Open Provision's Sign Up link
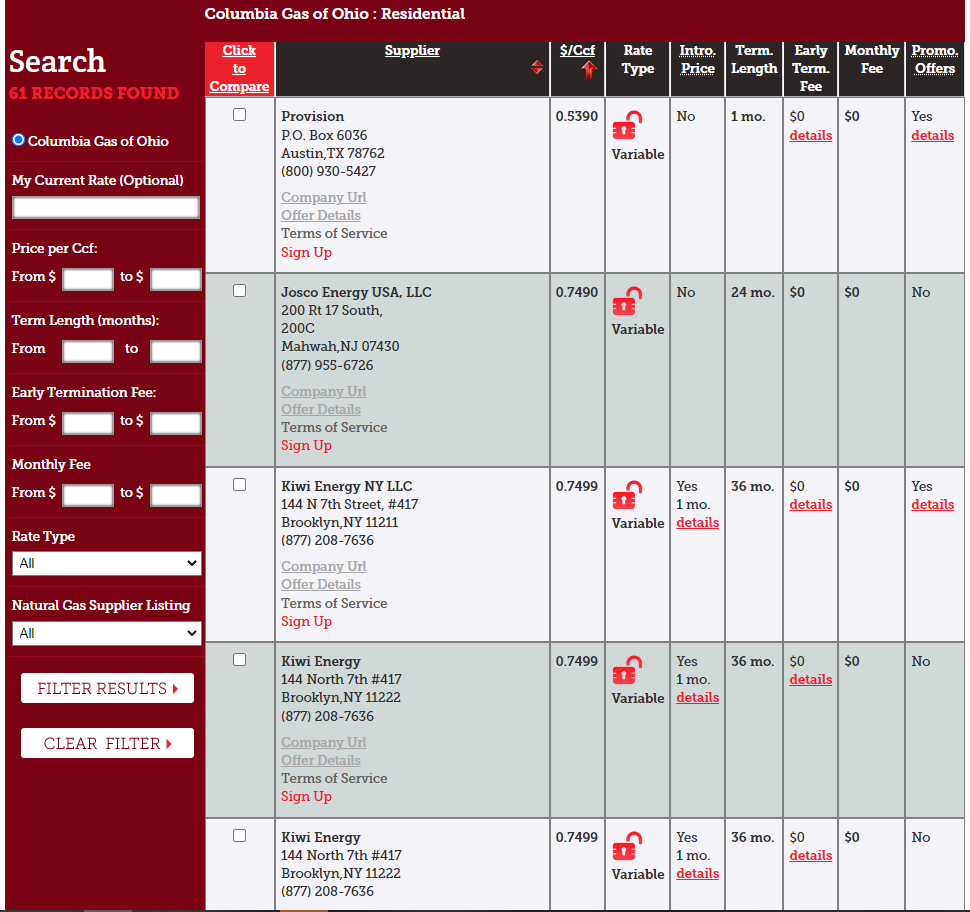The image size is (970, 912). pyautogui.click(x=306, y=252)
